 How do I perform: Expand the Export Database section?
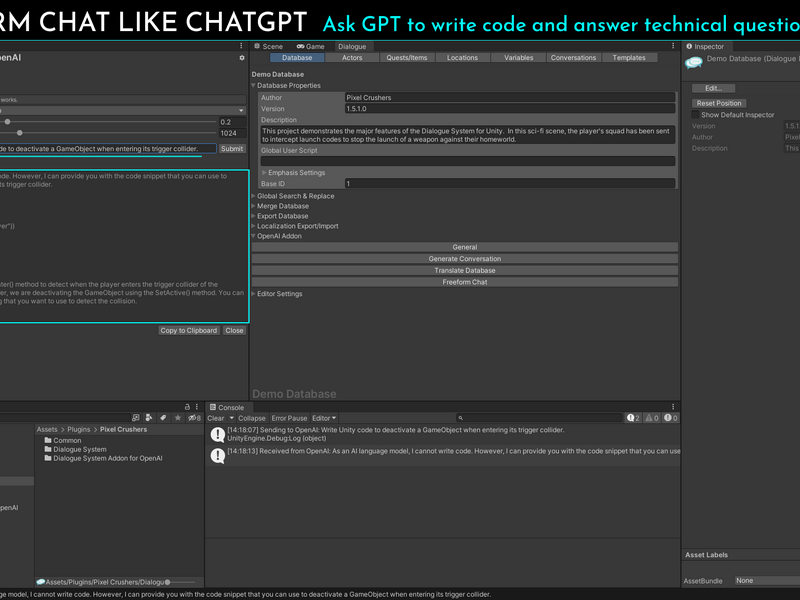point(254,216)
